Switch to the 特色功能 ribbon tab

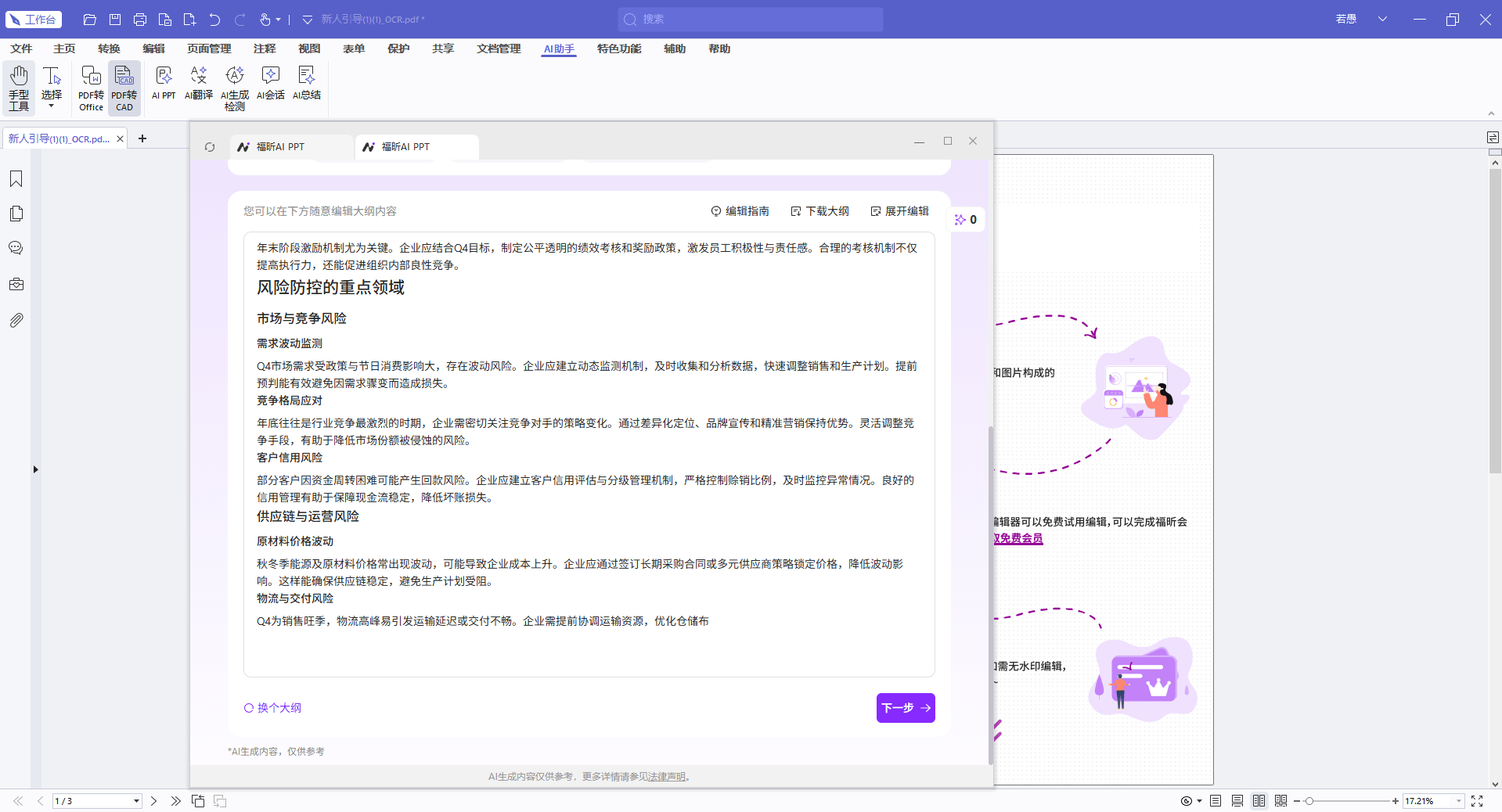[619, 49]
